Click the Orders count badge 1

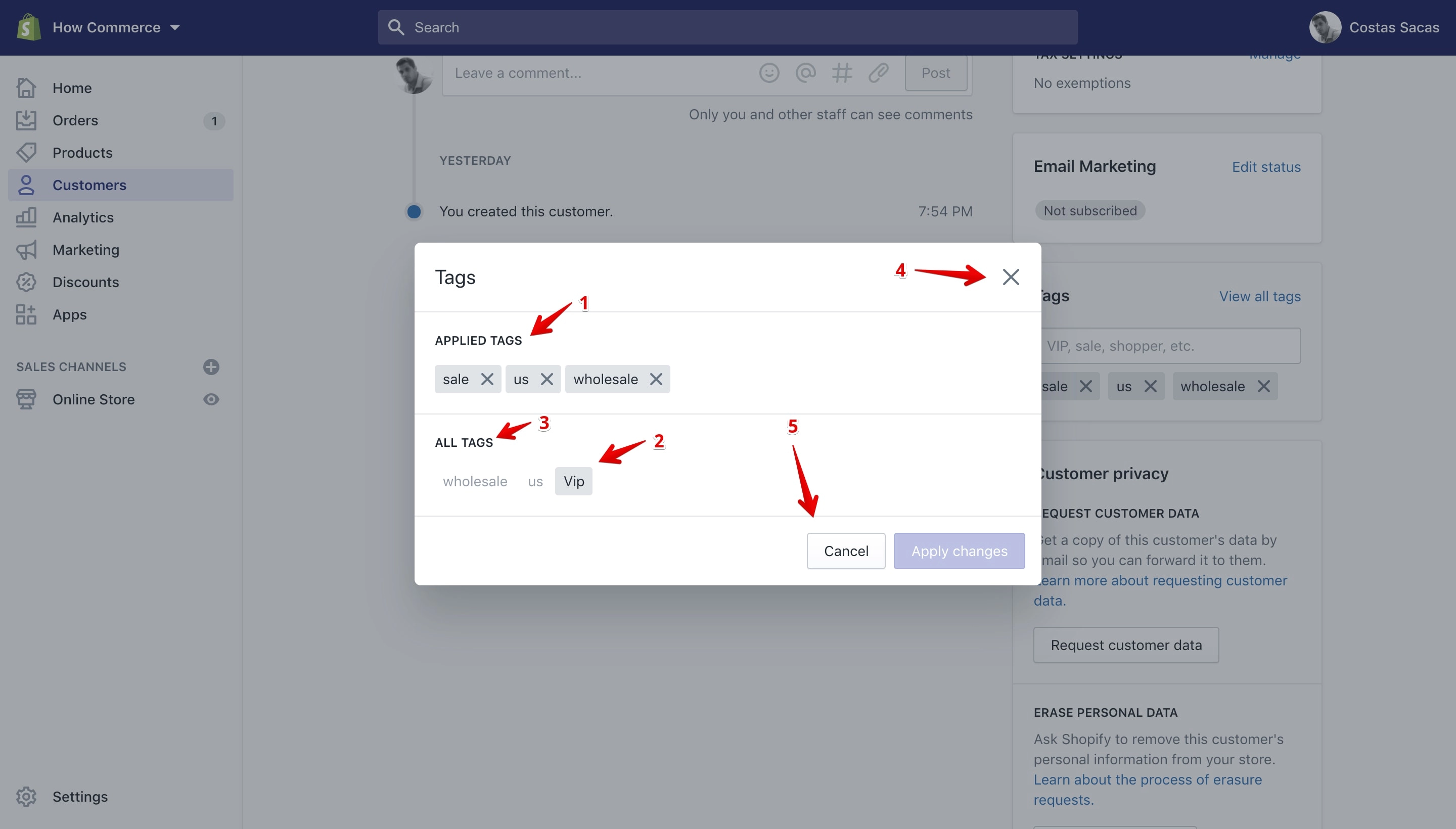click(214, 121)
